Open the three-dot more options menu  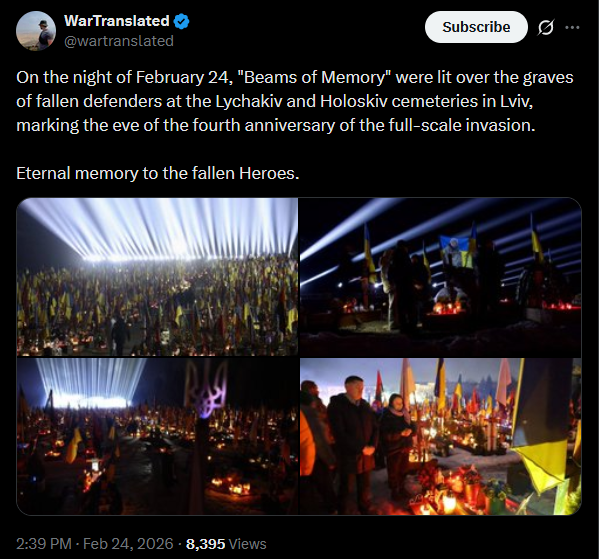572,27
